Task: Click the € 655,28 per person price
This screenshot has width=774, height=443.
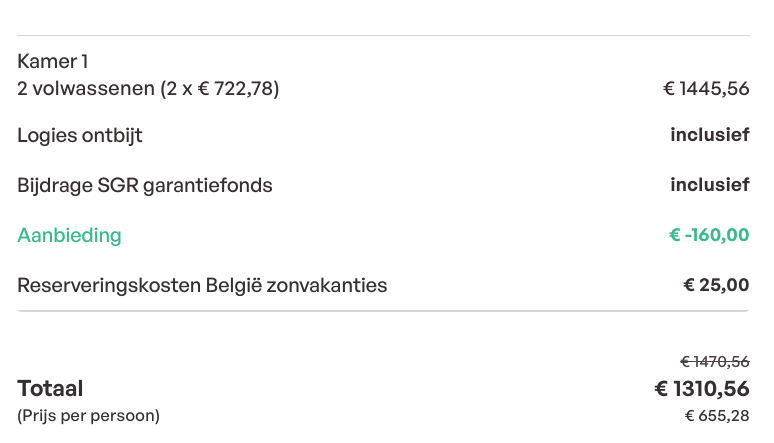Action: point(717,416)
